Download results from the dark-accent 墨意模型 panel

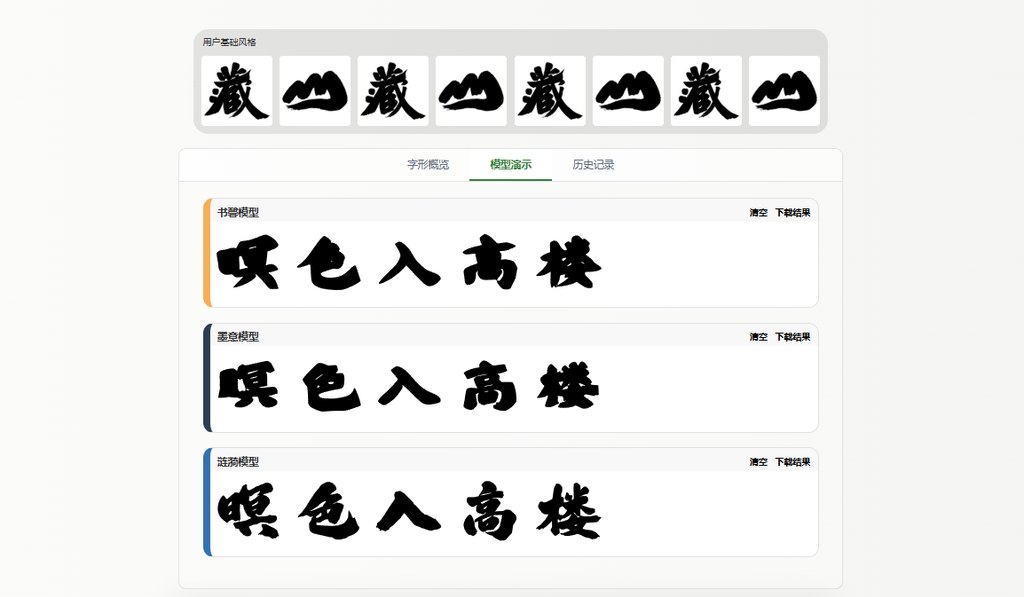pos(793,337)
